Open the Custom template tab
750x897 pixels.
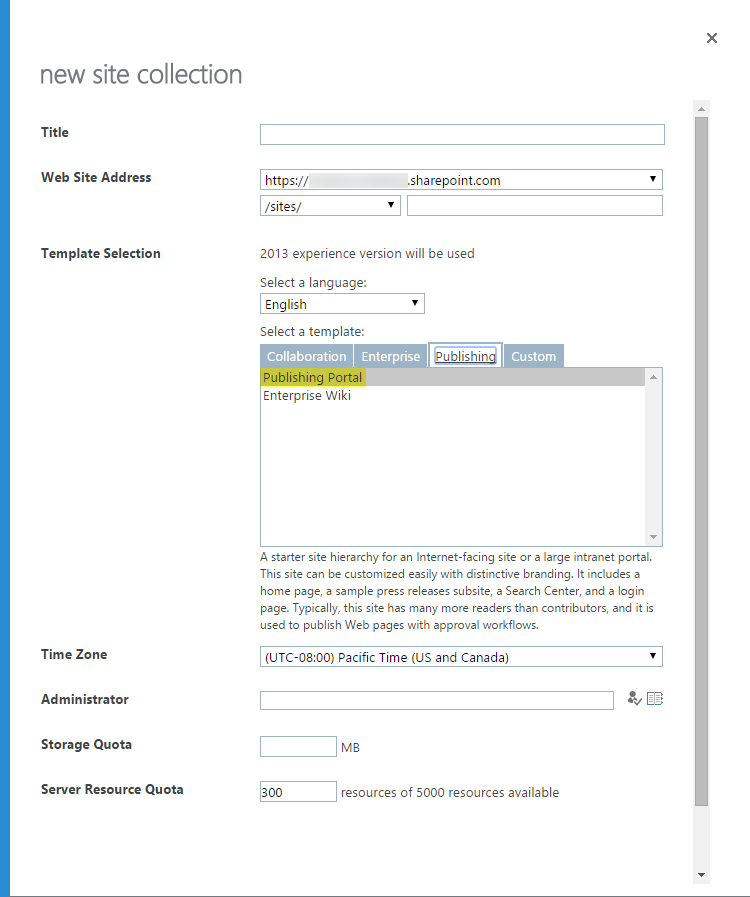pyautogui.click(x=534, y=356)
